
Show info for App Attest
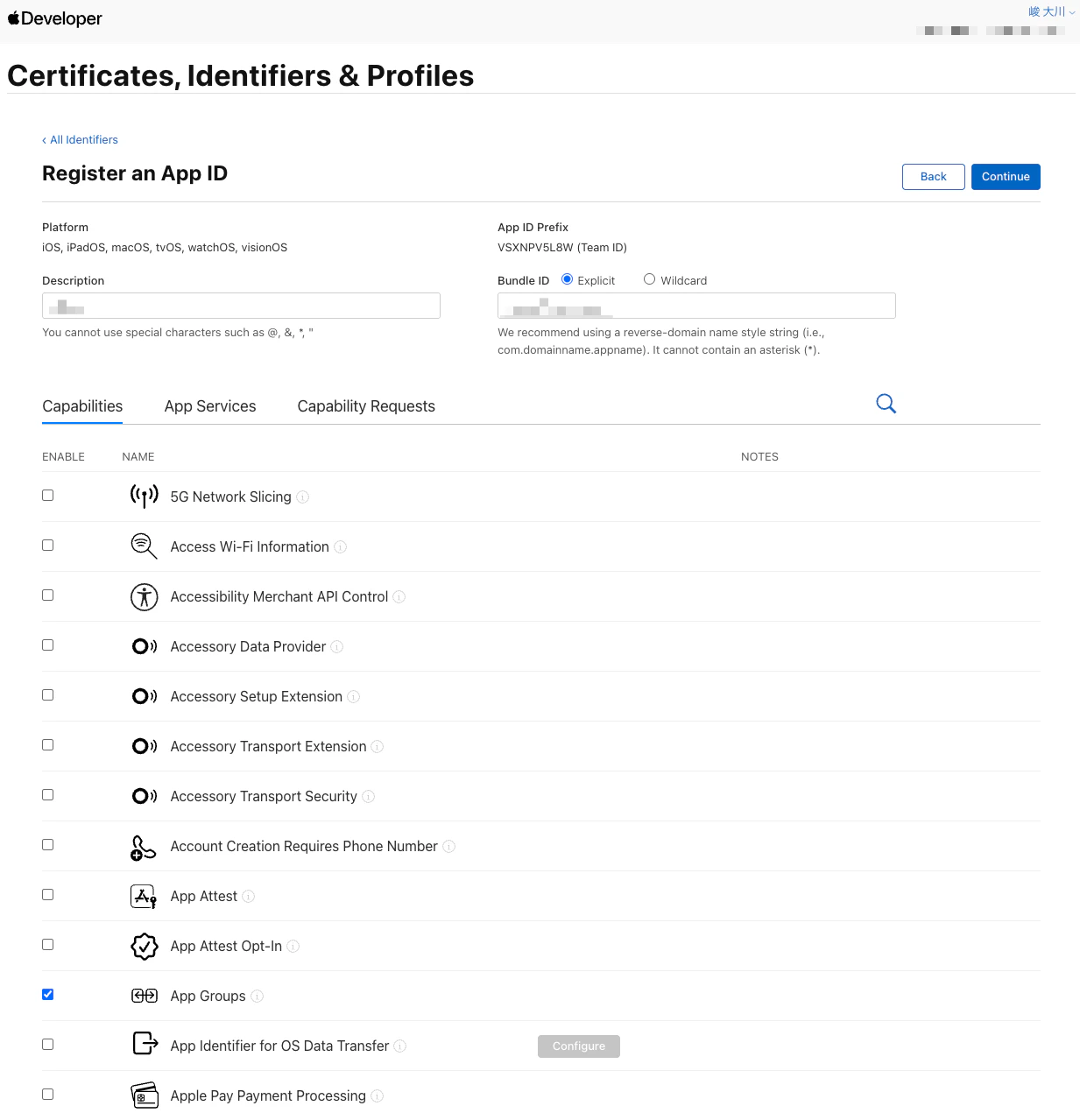[x=249, y=897]
